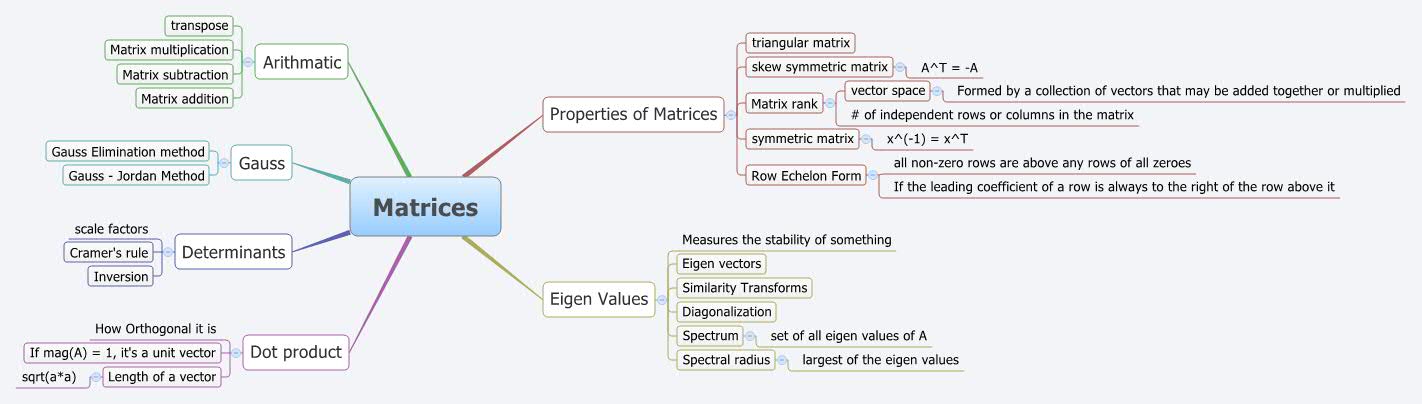
Task: Select the Properties of Matrices node
Action: 633,114
